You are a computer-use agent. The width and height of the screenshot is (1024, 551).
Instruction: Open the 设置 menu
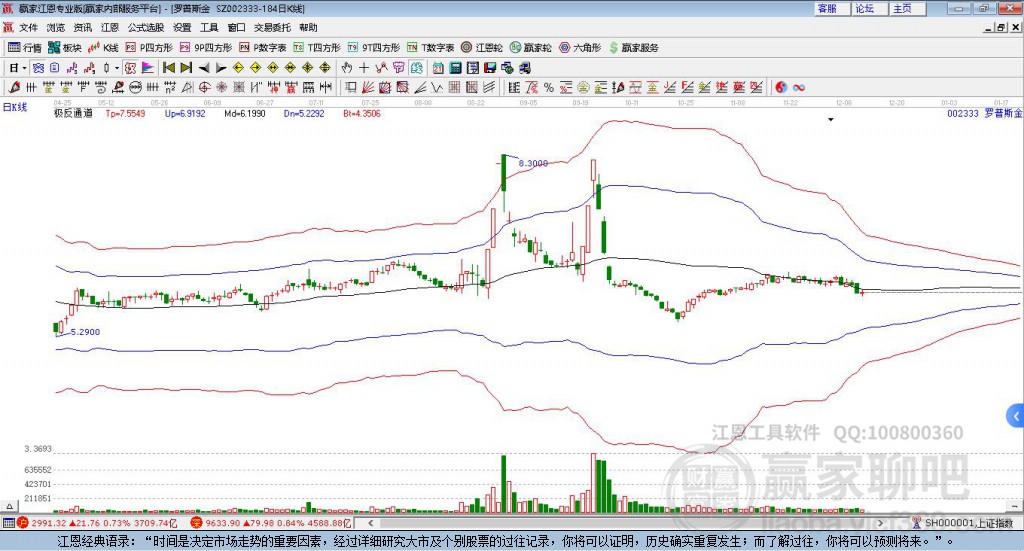(x=182, y=27)
